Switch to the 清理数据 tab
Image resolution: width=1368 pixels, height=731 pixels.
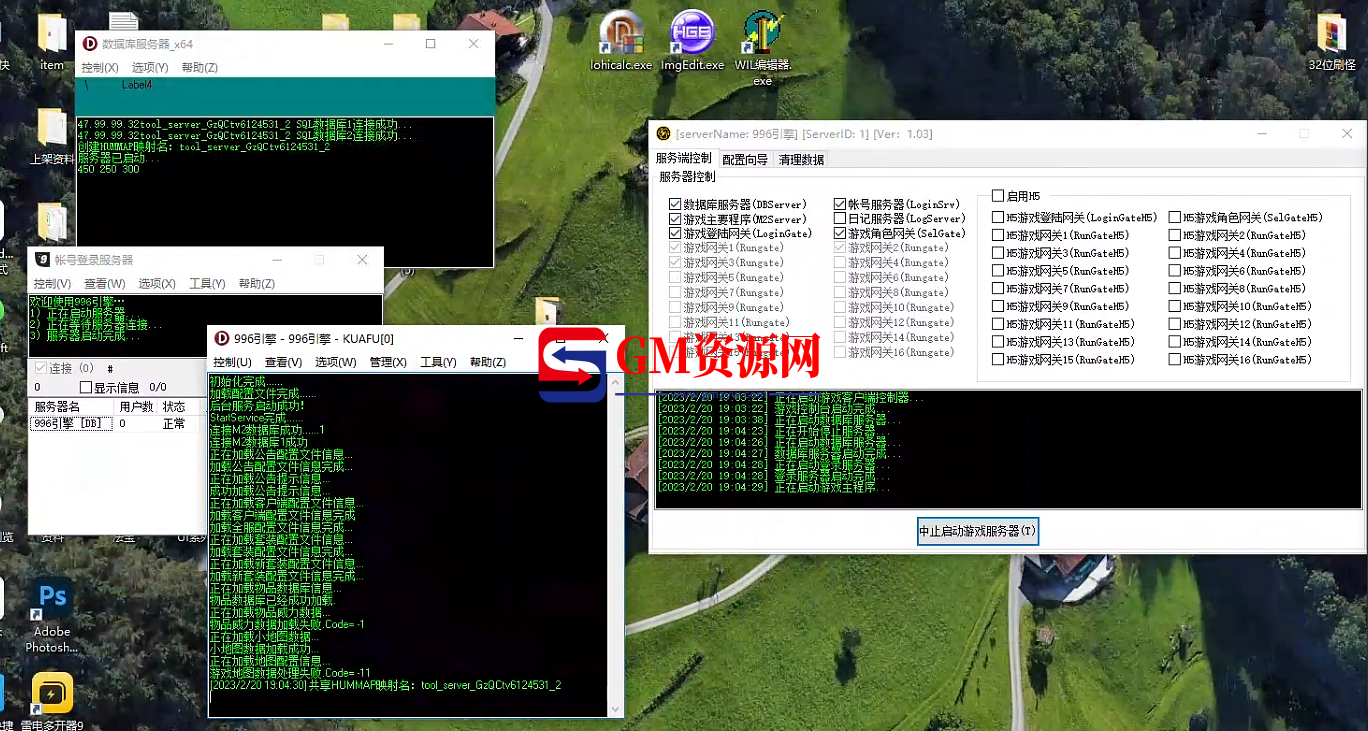click(801, 159)
